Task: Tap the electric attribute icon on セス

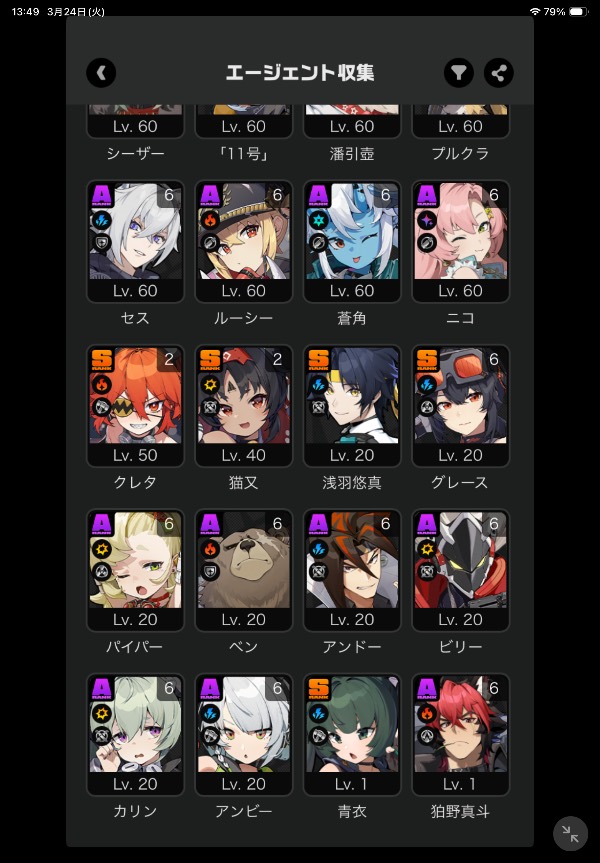Action: pos(102,221)
